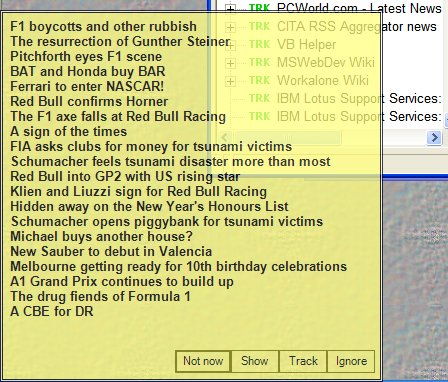This screenshot has width=448, height=382.
Task: Click 'Schumacher feels tsunami disaster more than most'
Action: pyautogui.click(x=171, y=161)
